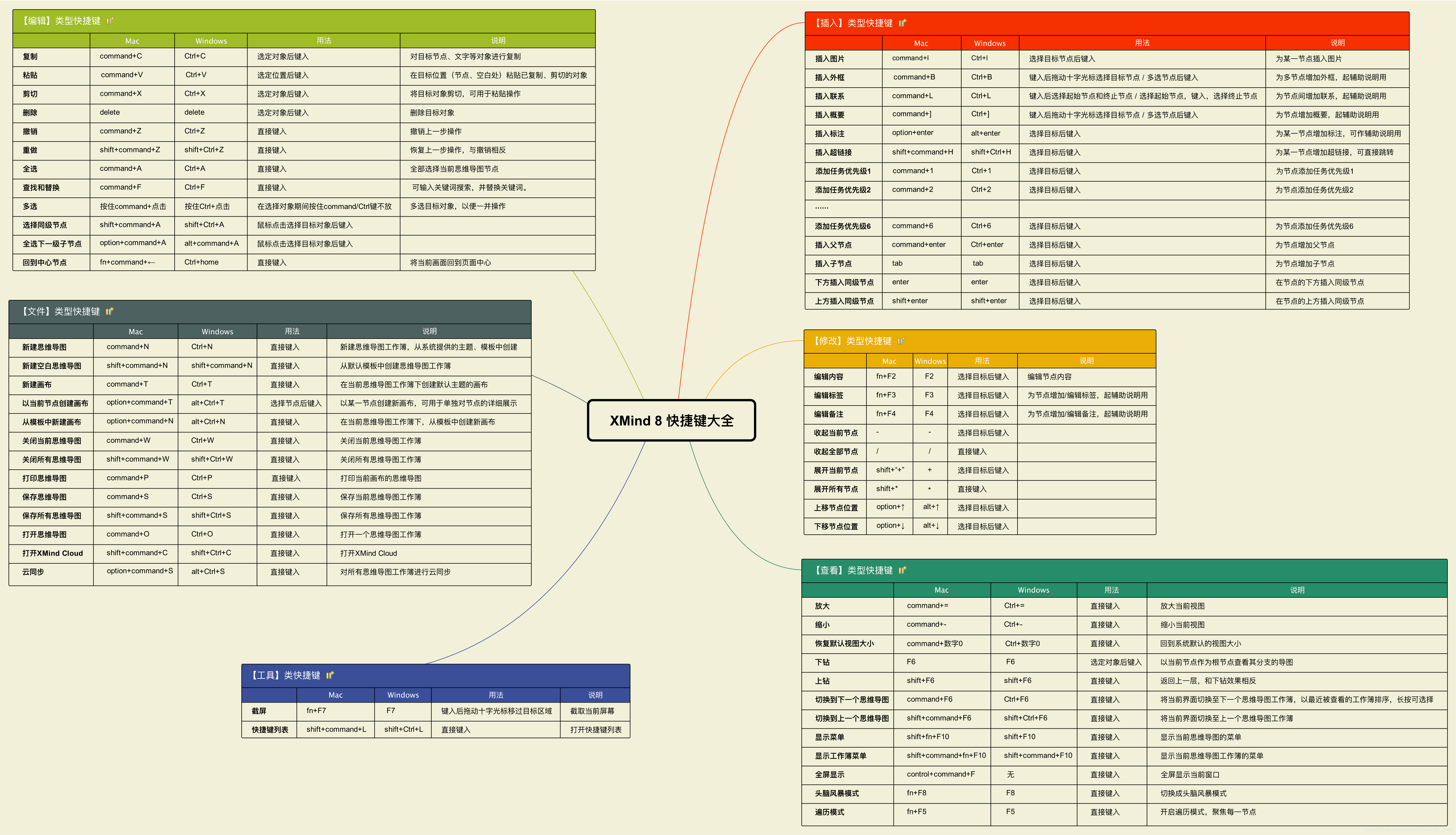Click marker icon beside 【插入】类型快捷键 title
Image resolution: width=1456 pixels, height=835 pixels.
[902, 23]
